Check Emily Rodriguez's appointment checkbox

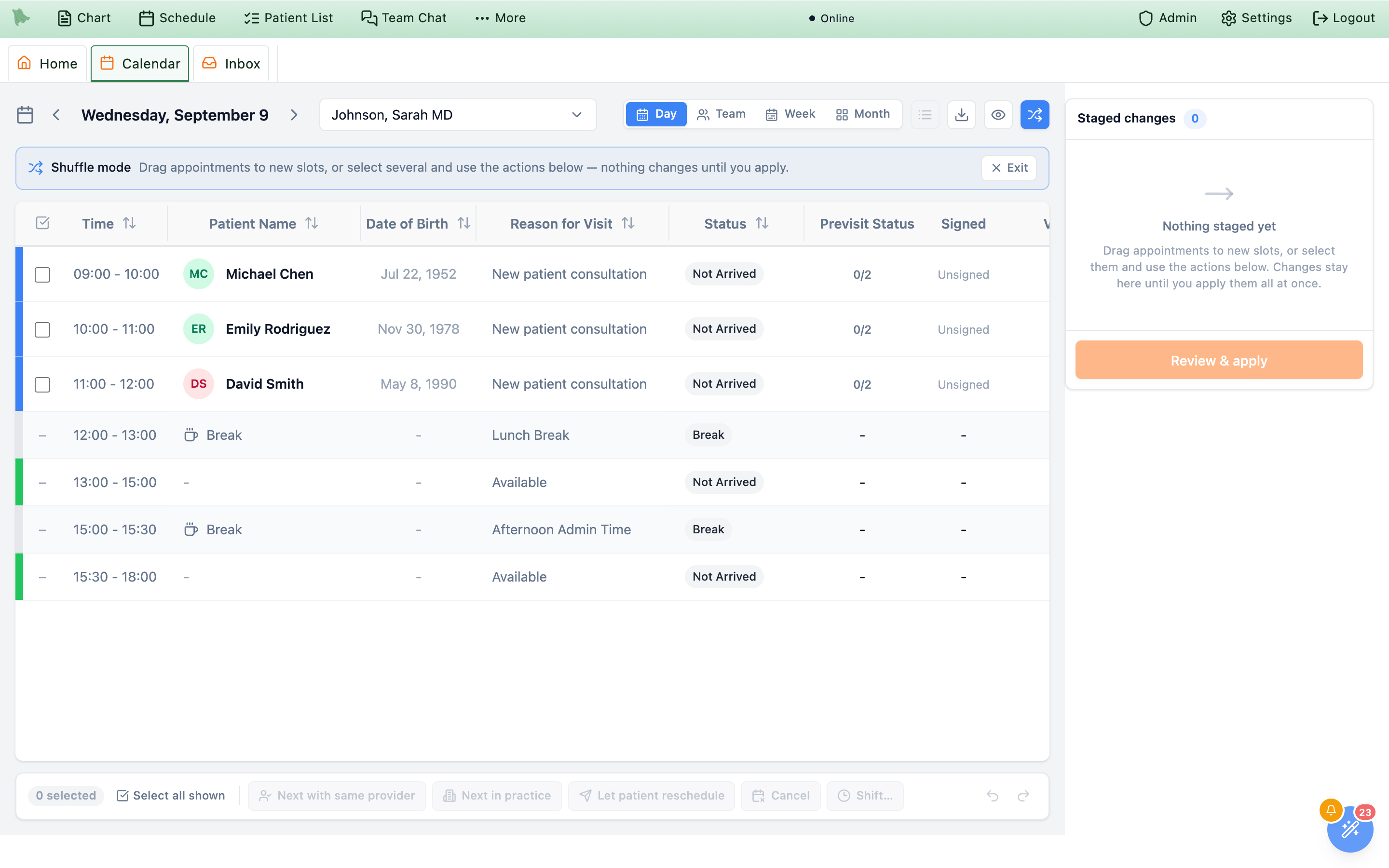(42, 329)
